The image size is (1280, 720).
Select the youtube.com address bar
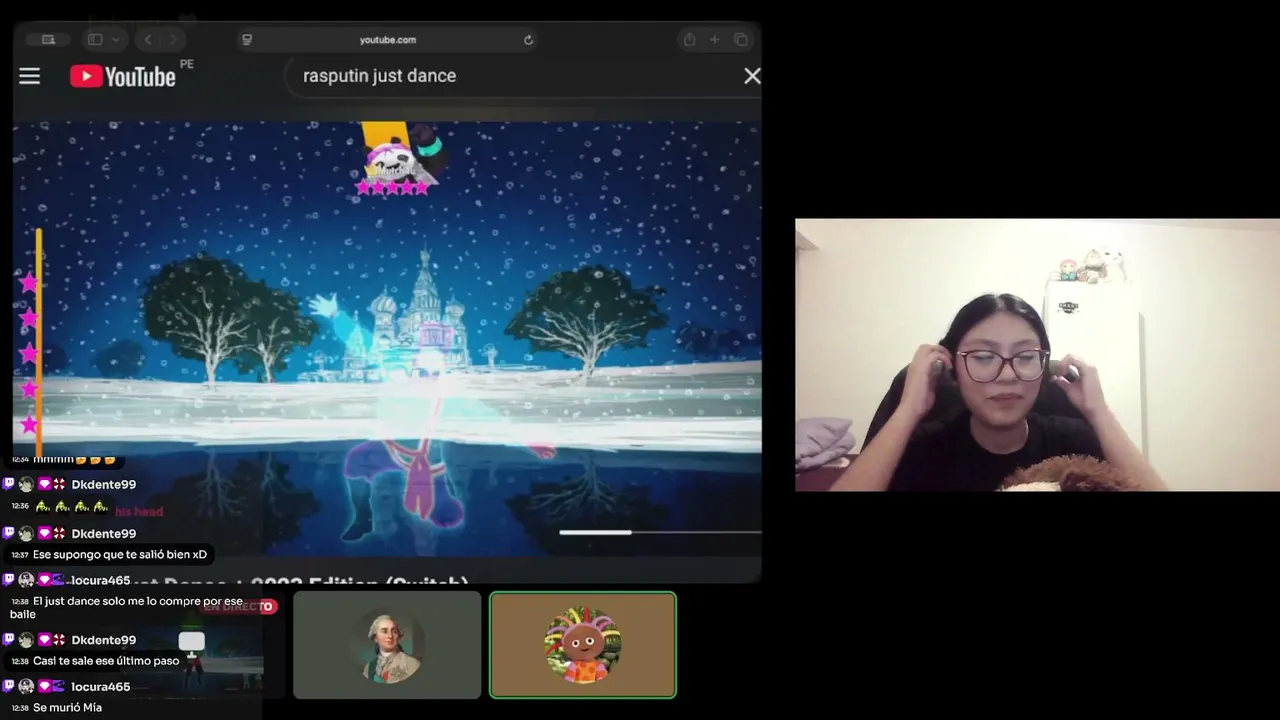tap(388, 40)
